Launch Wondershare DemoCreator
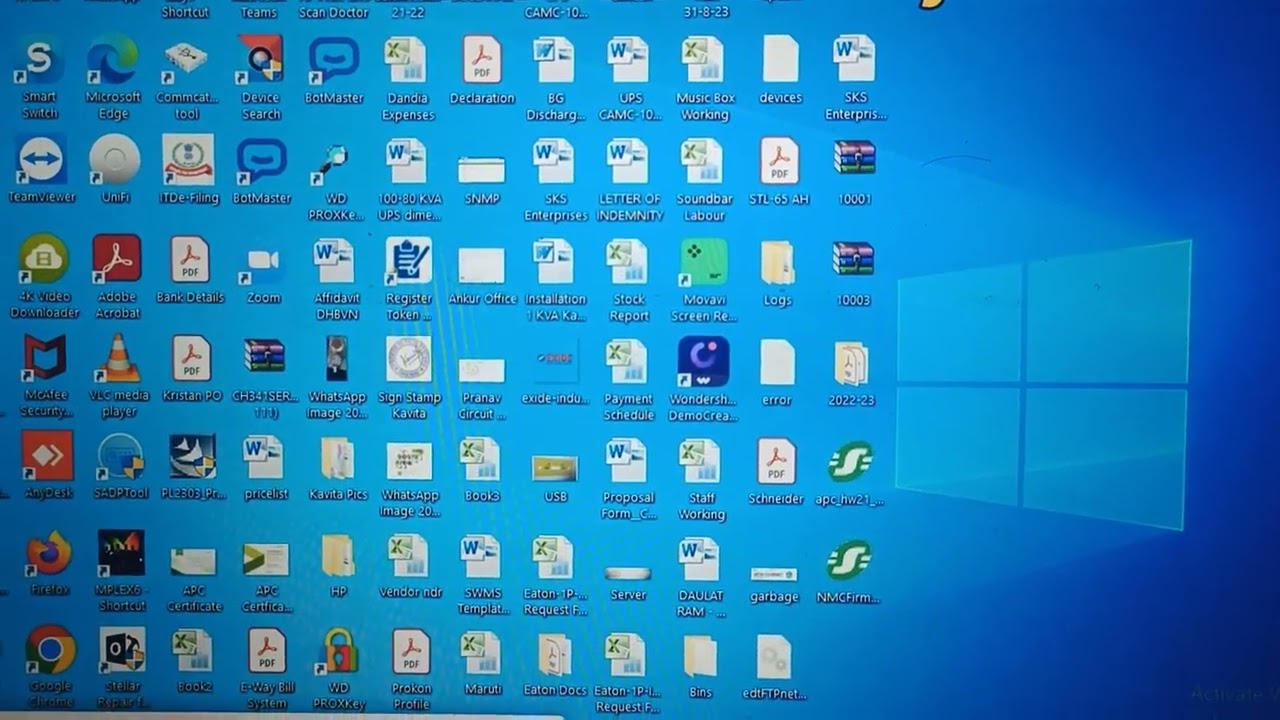 coord(703,362)
